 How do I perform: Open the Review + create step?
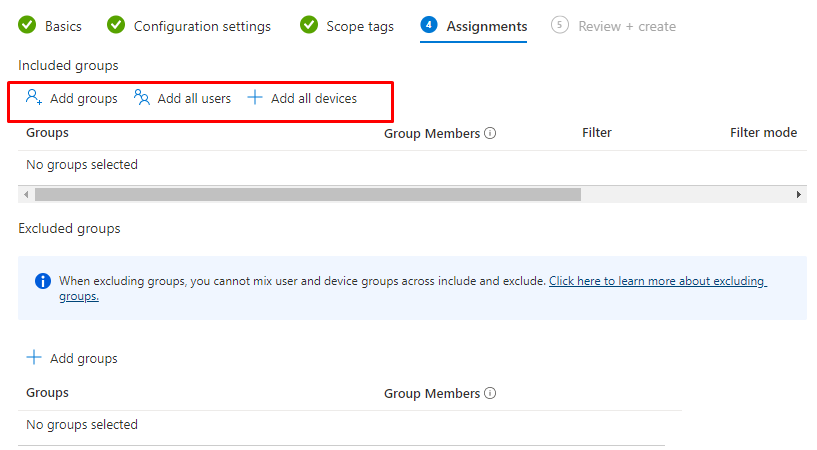pyautogui.click(x=626, y=26)
